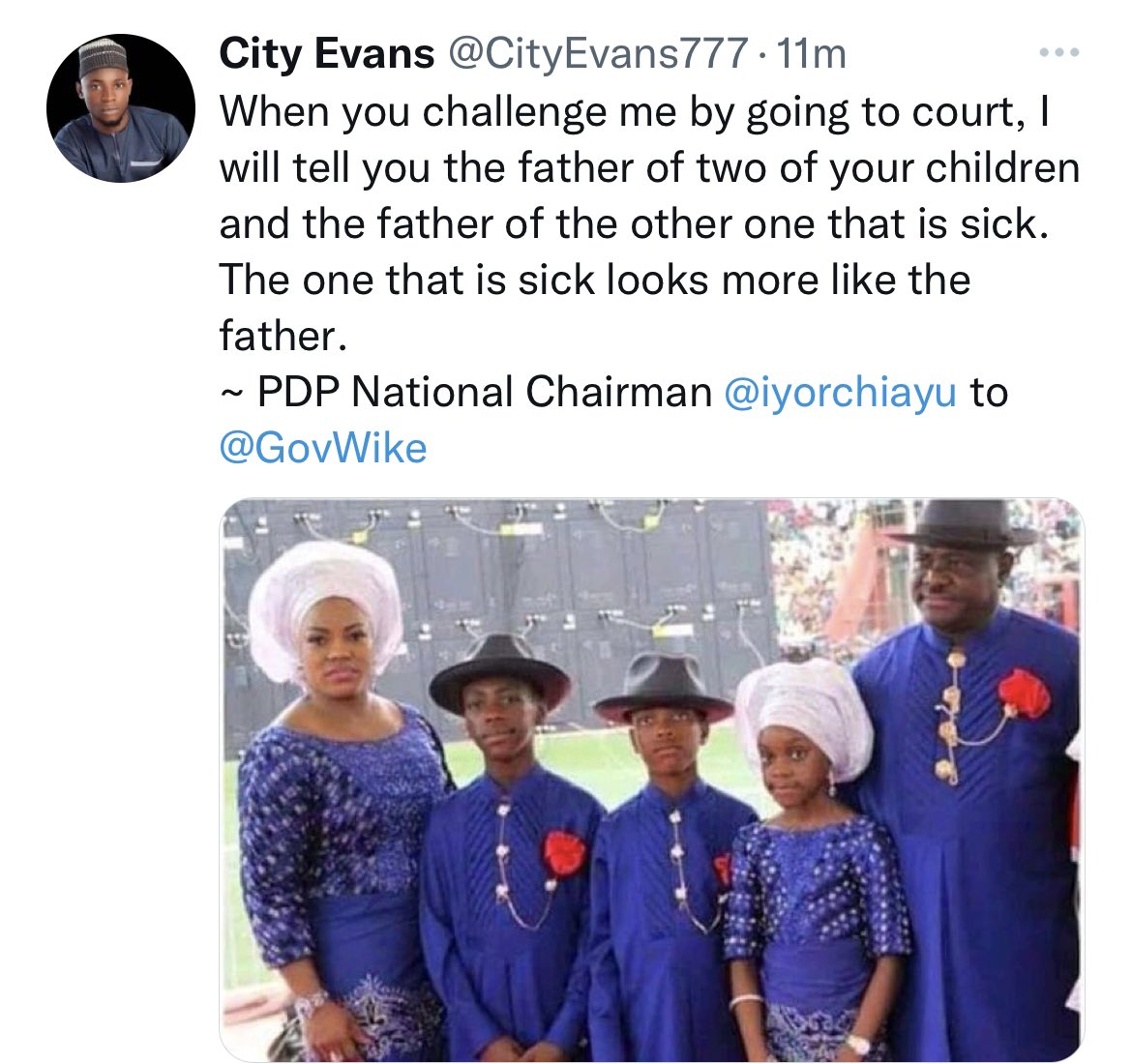Follow the @iyorchiayu mention link
The width and height of the screenshot is (1132, 1064).
click(x=840, y=392)
